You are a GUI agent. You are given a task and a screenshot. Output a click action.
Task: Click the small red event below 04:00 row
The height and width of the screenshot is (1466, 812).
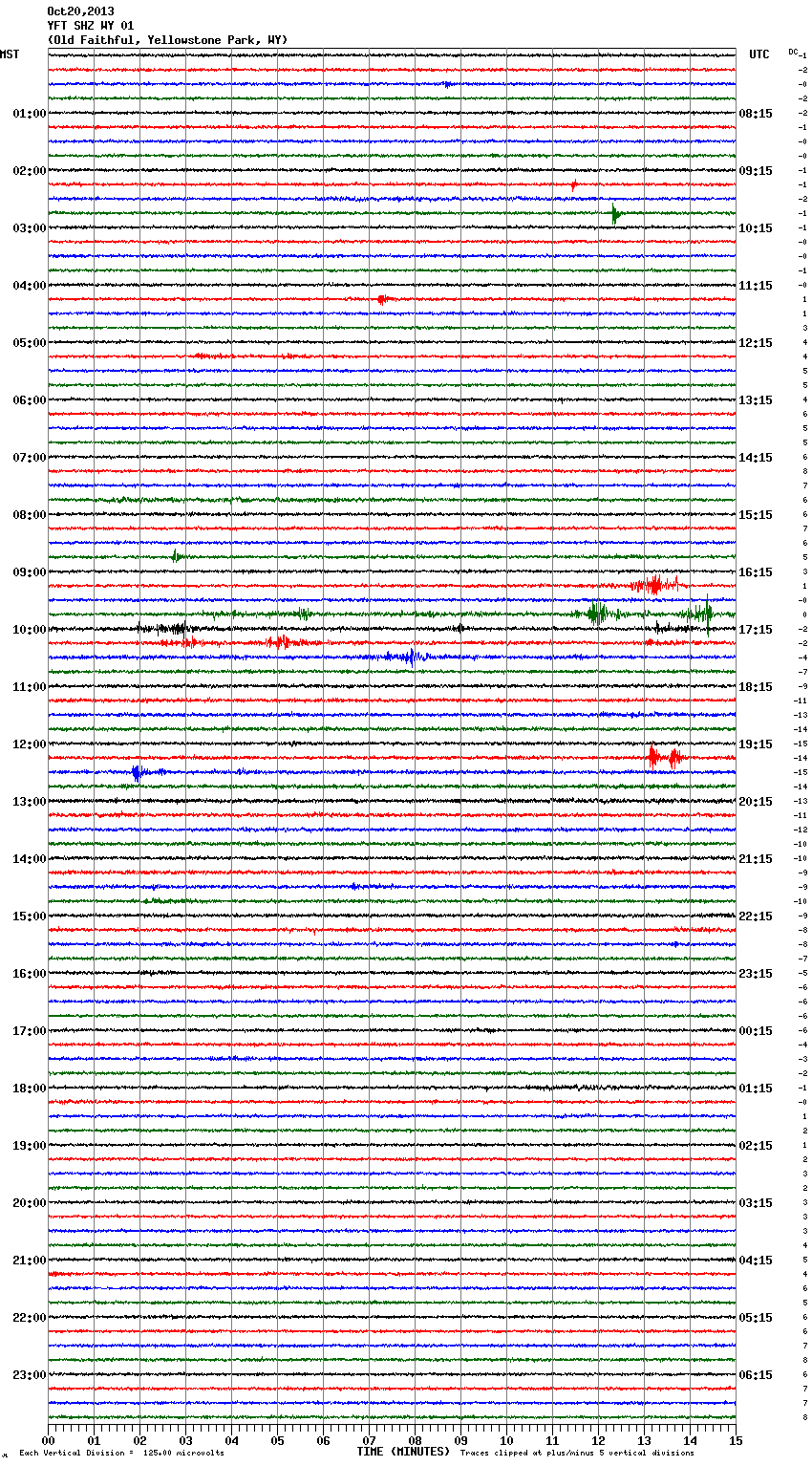(x=382, y=299)
